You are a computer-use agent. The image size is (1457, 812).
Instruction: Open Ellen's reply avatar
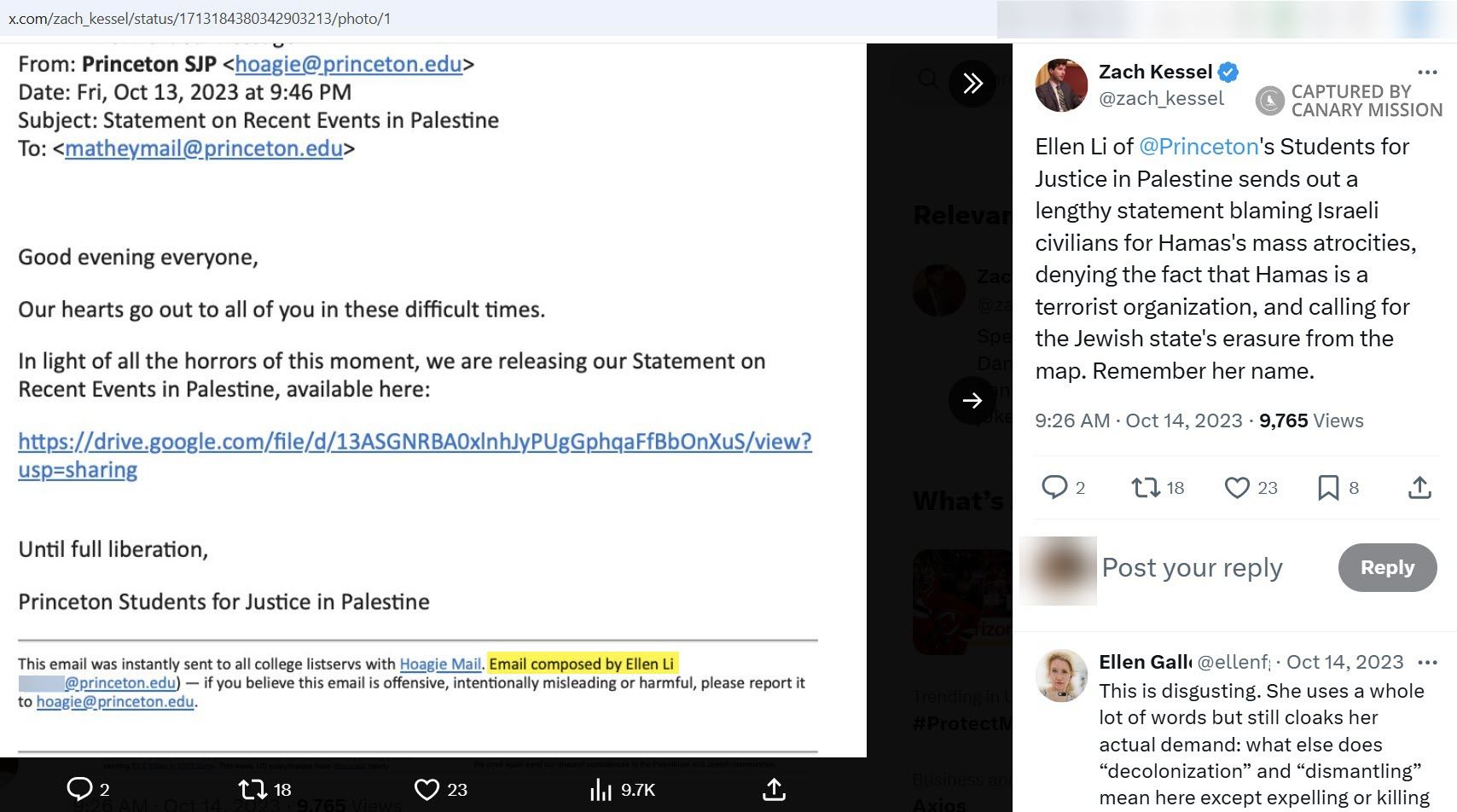point(1061,676)
